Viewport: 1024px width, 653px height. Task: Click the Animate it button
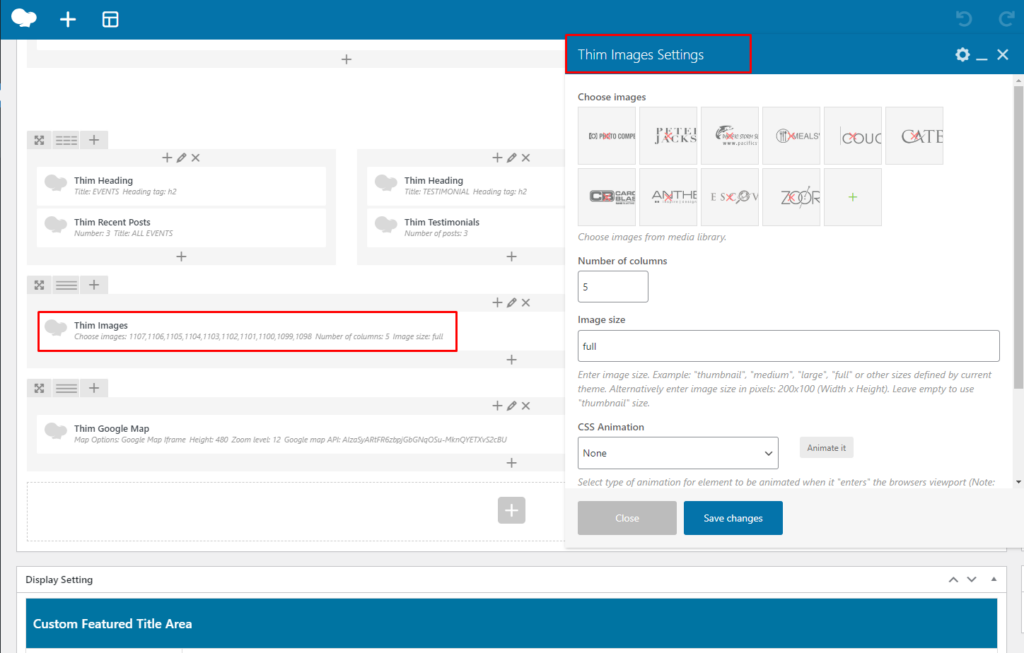(x=826, y=448)
